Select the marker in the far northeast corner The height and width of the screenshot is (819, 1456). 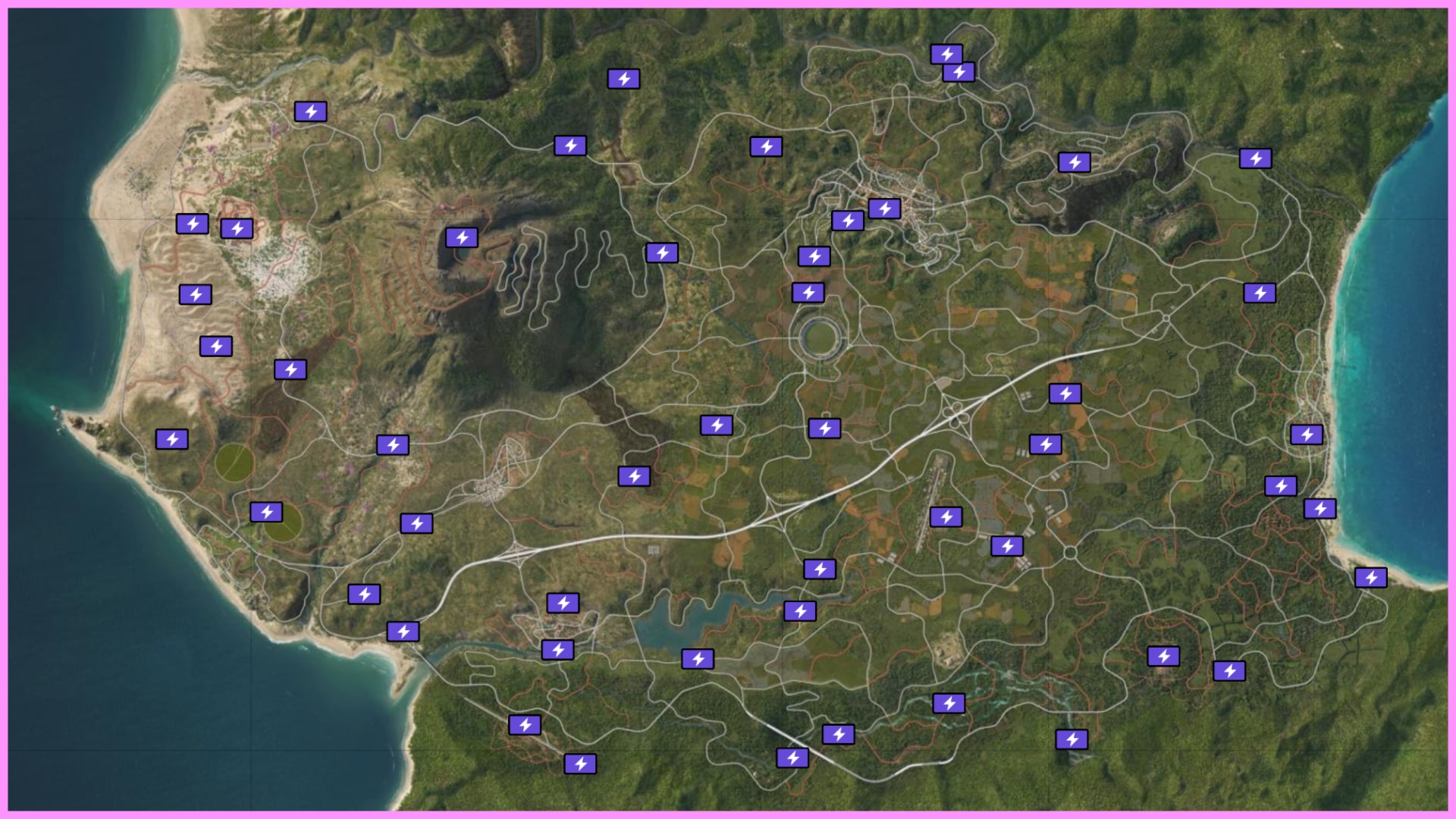click(1256, 158)
